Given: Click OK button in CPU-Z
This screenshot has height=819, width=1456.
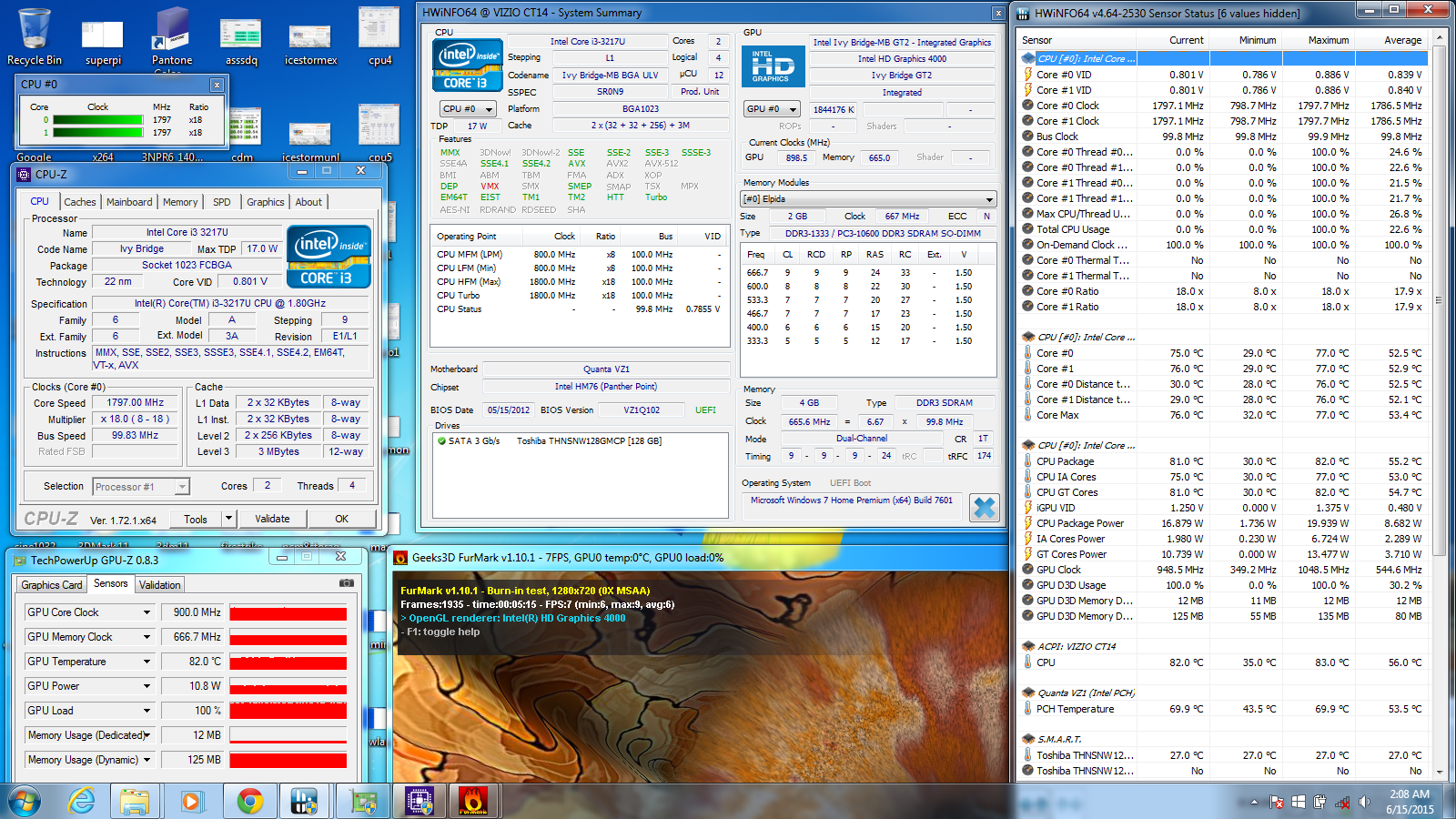Looking at the screenshot, I should pyautogui.click(x=341, y=519).
